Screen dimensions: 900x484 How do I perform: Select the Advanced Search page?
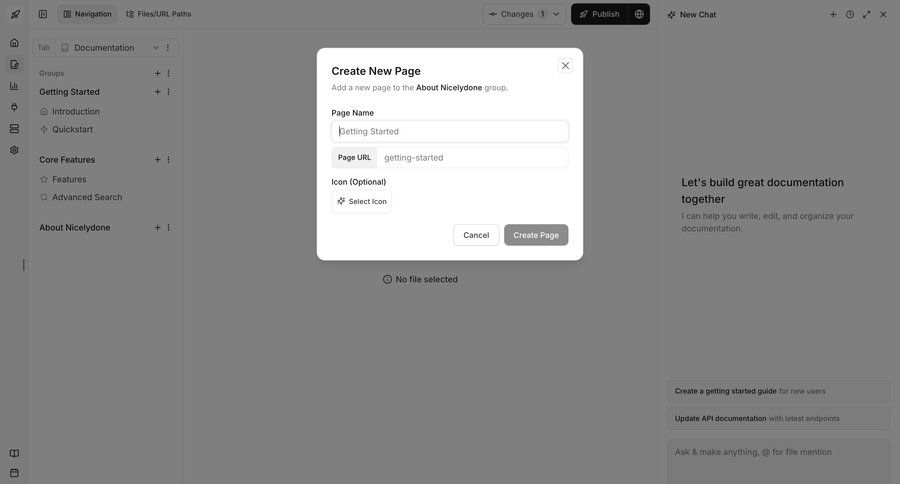pos(86,197)
